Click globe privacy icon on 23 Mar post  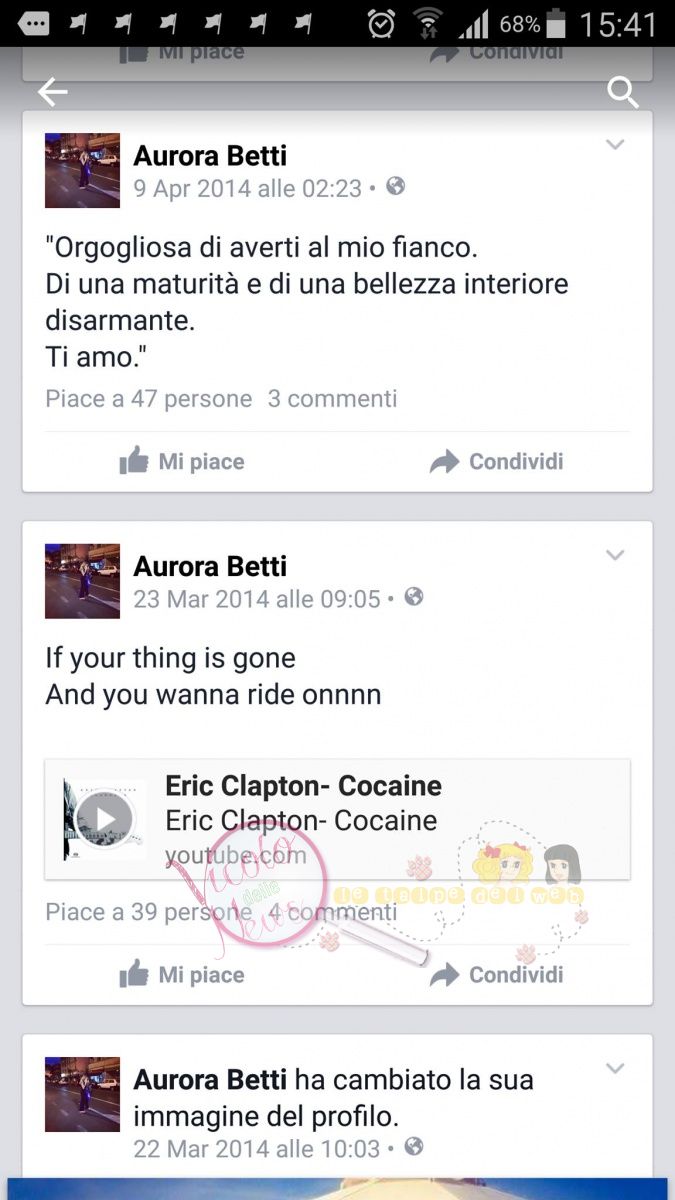point(414,597)
